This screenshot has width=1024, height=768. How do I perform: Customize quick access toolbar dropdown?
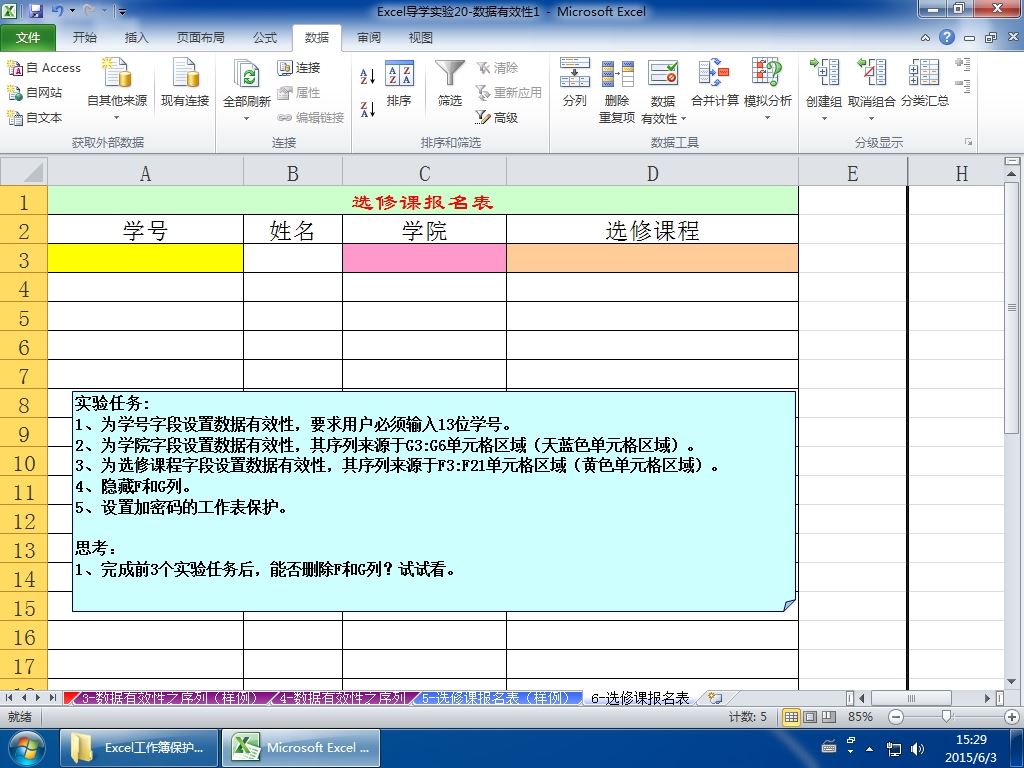click(122, 11)
